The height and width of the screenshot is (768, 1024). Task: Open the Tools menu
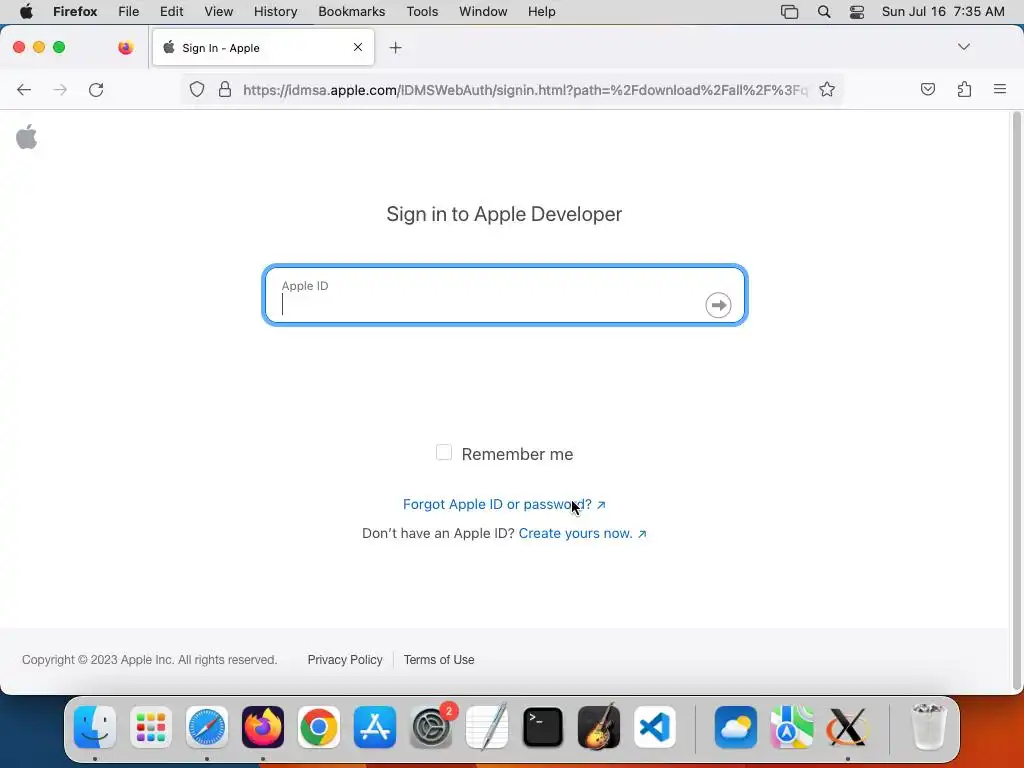click(x=422, y=12)
